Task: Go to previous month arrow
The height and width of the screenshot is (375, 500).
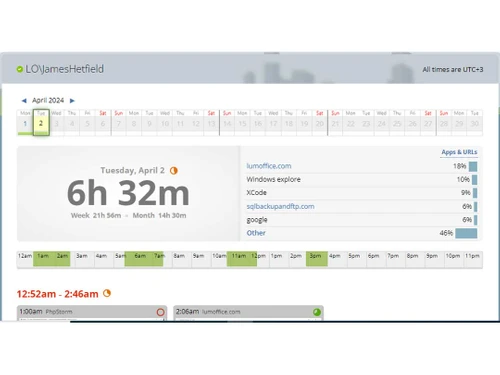Action: pos(24,101)
